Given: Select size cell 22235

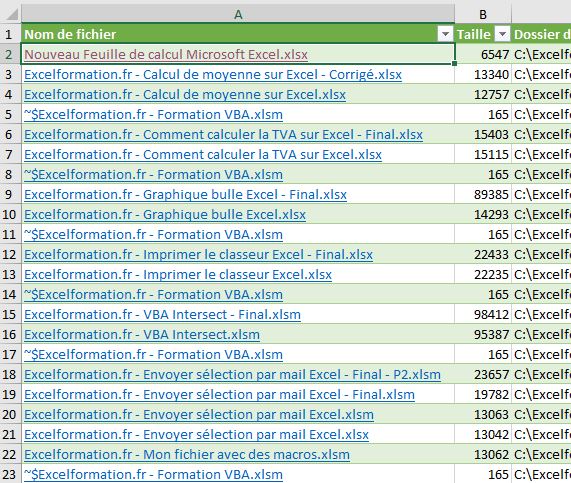Looking at the screenshot, I should [483, 275].
